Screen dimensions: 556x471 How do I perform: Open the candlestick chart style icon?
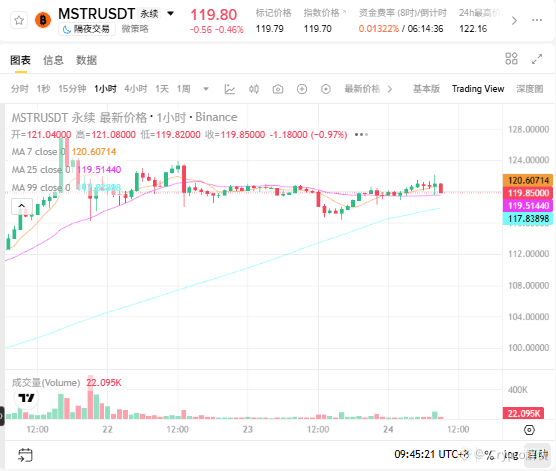254,89
